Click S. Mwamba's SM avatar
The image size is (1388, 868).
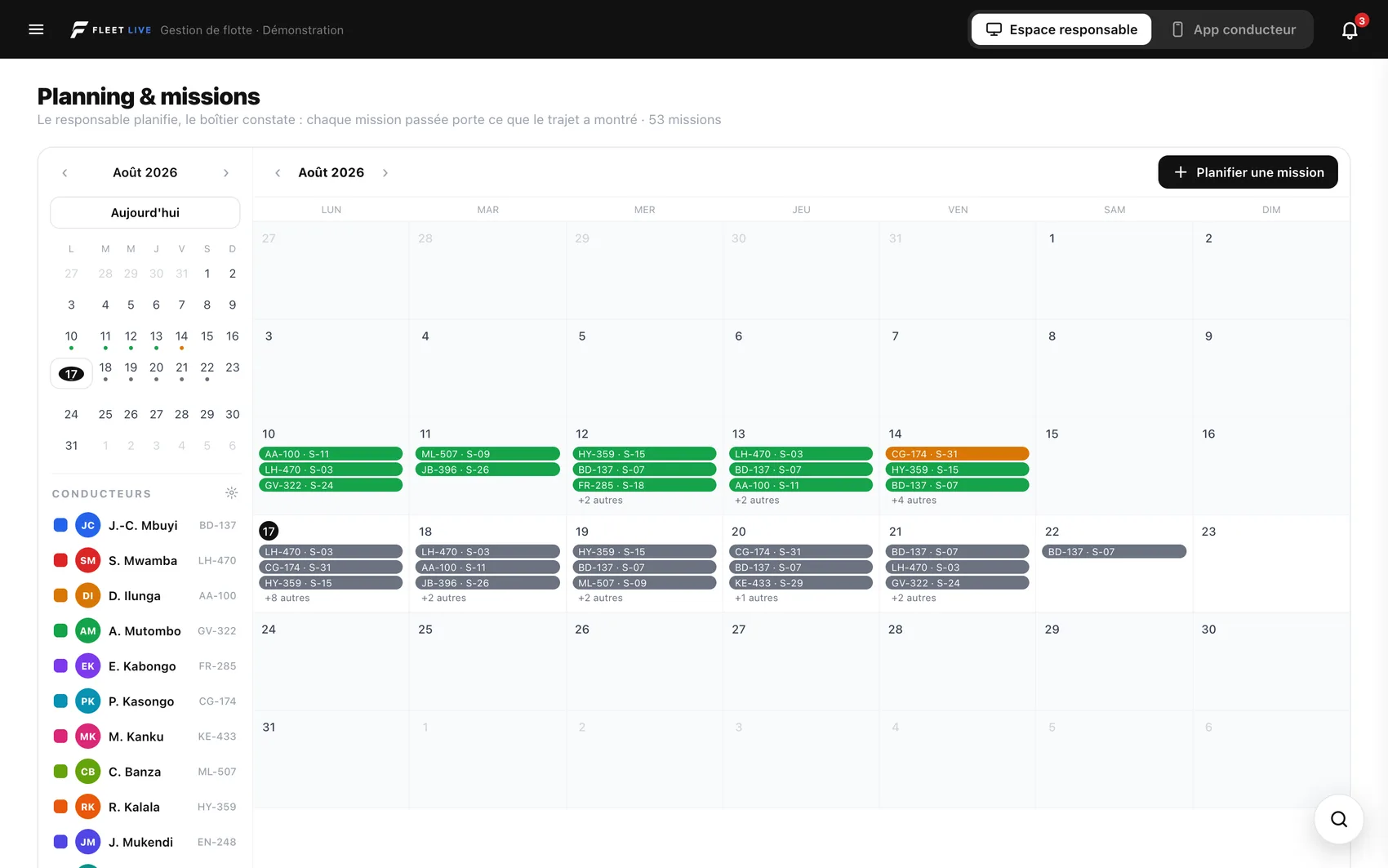coord(88,560)
